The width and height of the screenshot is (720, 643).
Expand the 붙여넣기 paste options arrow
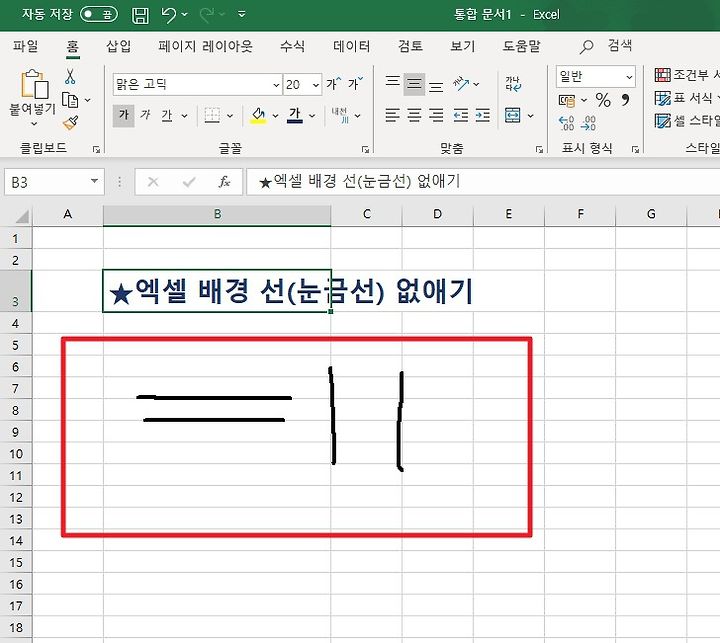tap(34, 124)
